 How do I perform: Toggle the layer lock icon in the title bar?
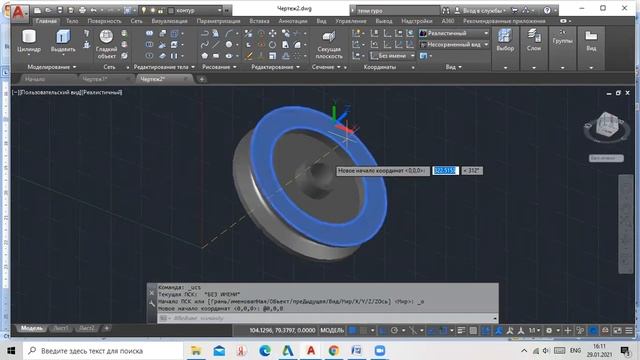160,10
